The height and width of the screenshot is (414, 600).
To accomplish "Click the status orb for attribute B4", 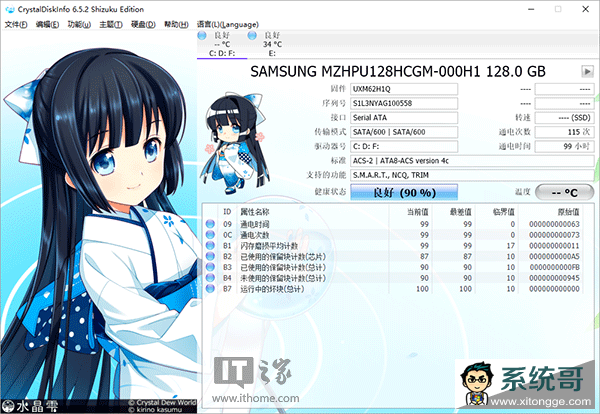I will pyautogui.click(x=210, y=277).
